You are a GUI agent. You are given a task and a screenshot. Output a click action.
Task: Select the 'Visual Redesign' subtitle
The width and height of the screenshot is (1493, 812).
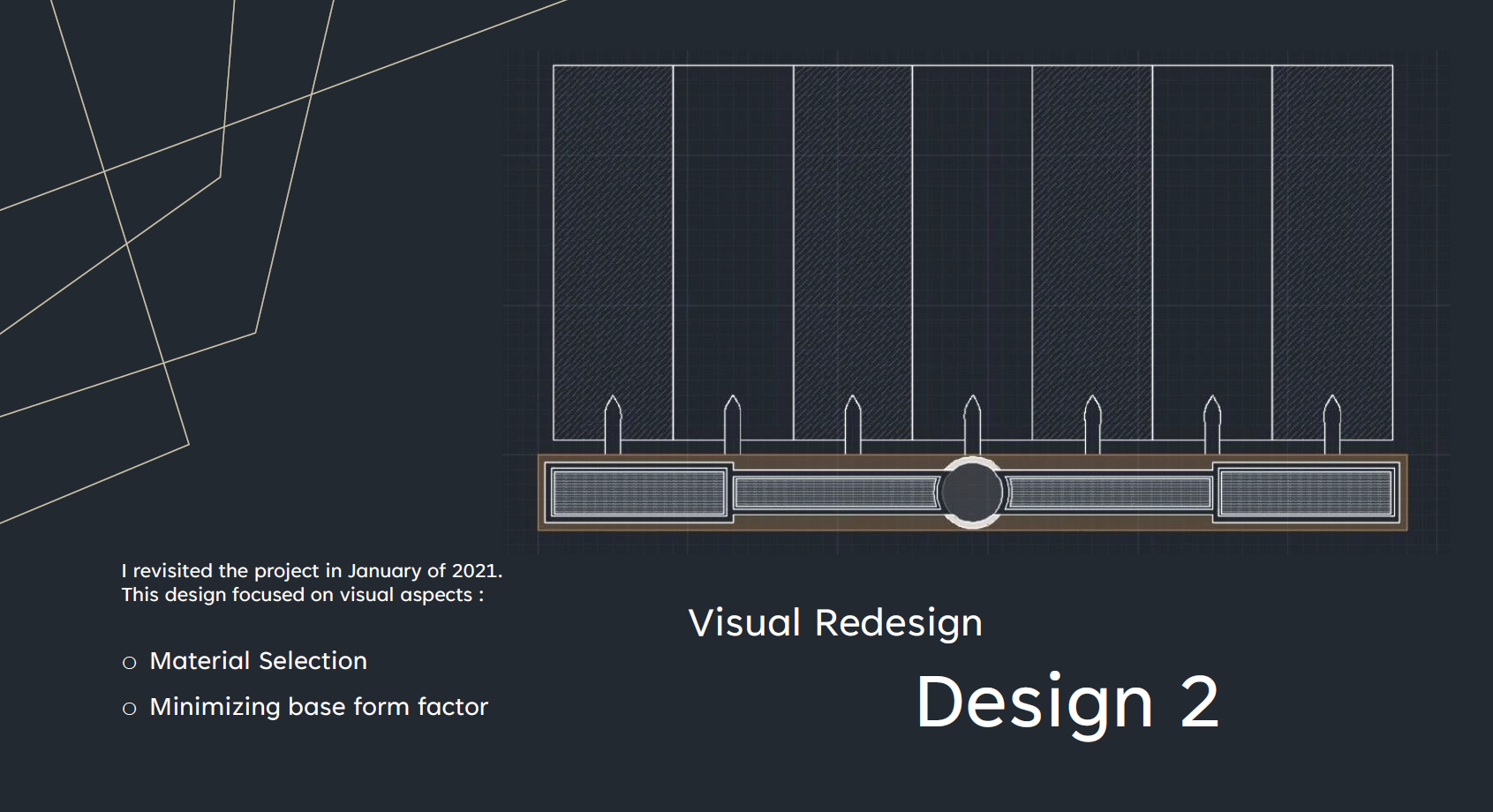[835, 623]
